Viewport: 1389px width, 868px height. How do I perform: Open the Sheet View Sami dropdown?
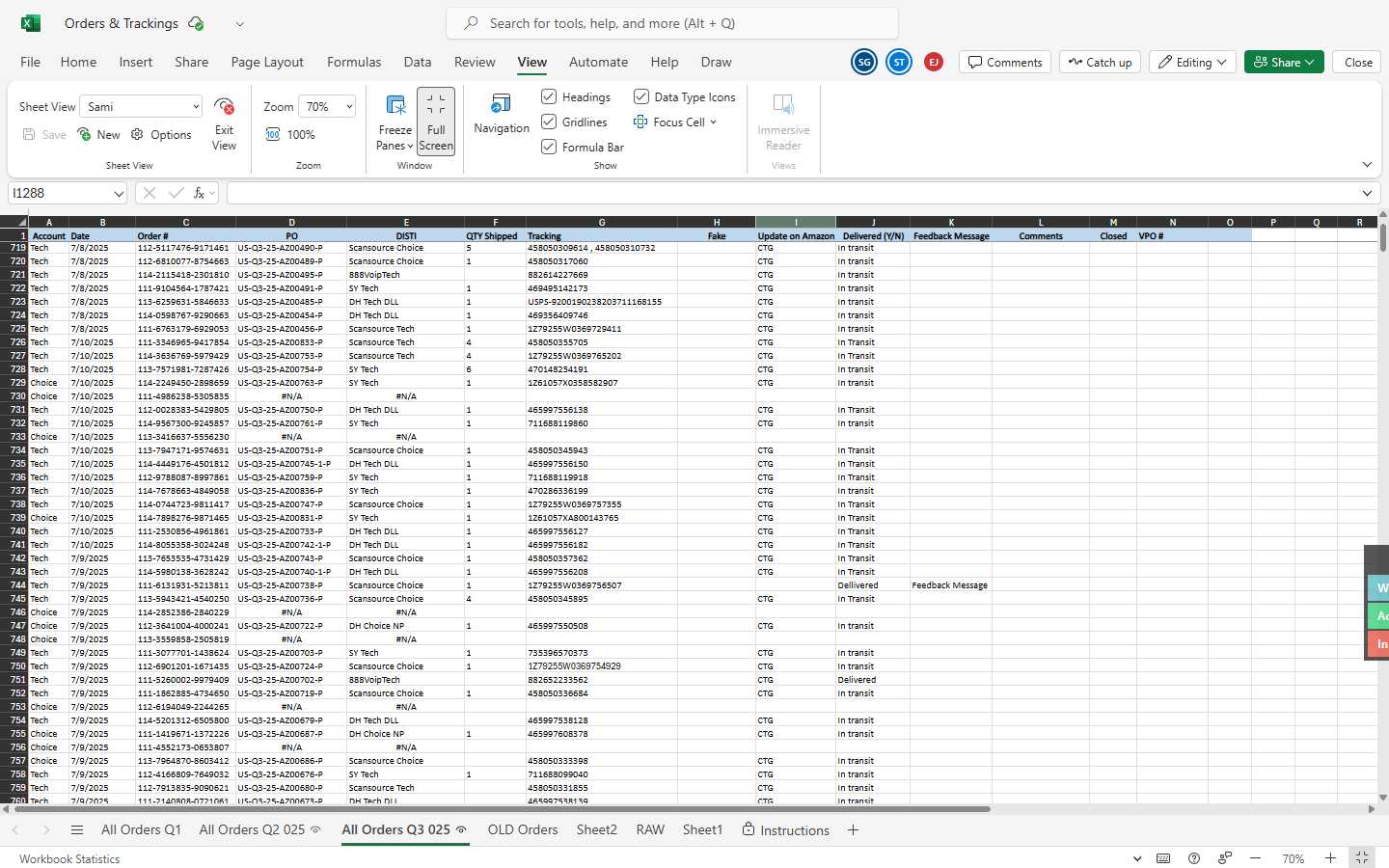point(141,106)
